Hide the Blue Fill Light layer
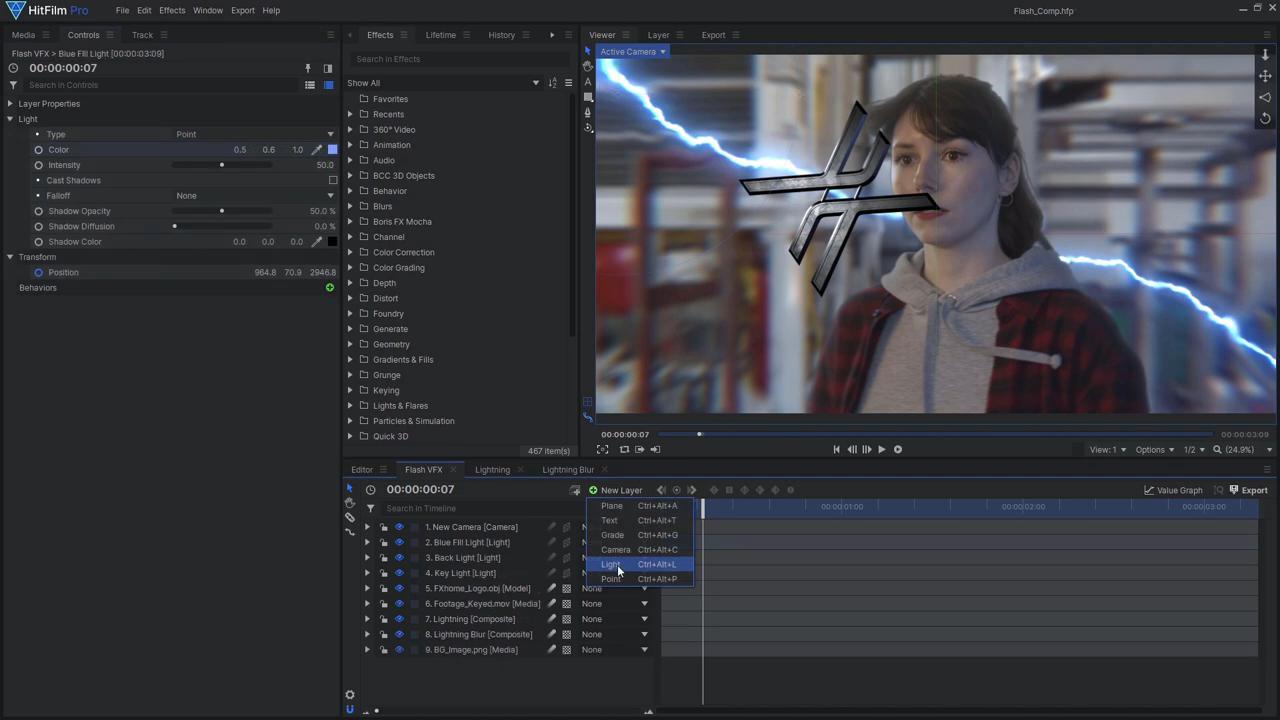Screen dimensions: 1280x720 (x=399, y=543)
